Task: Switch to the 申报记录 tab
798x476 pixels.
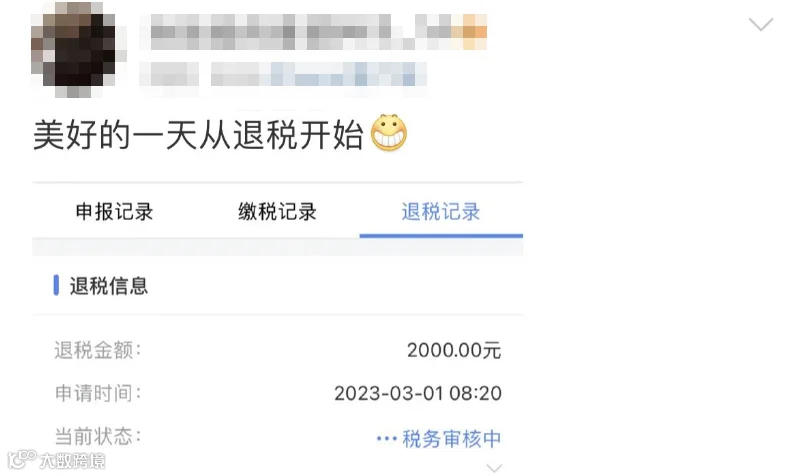Action: click(115, 212)
